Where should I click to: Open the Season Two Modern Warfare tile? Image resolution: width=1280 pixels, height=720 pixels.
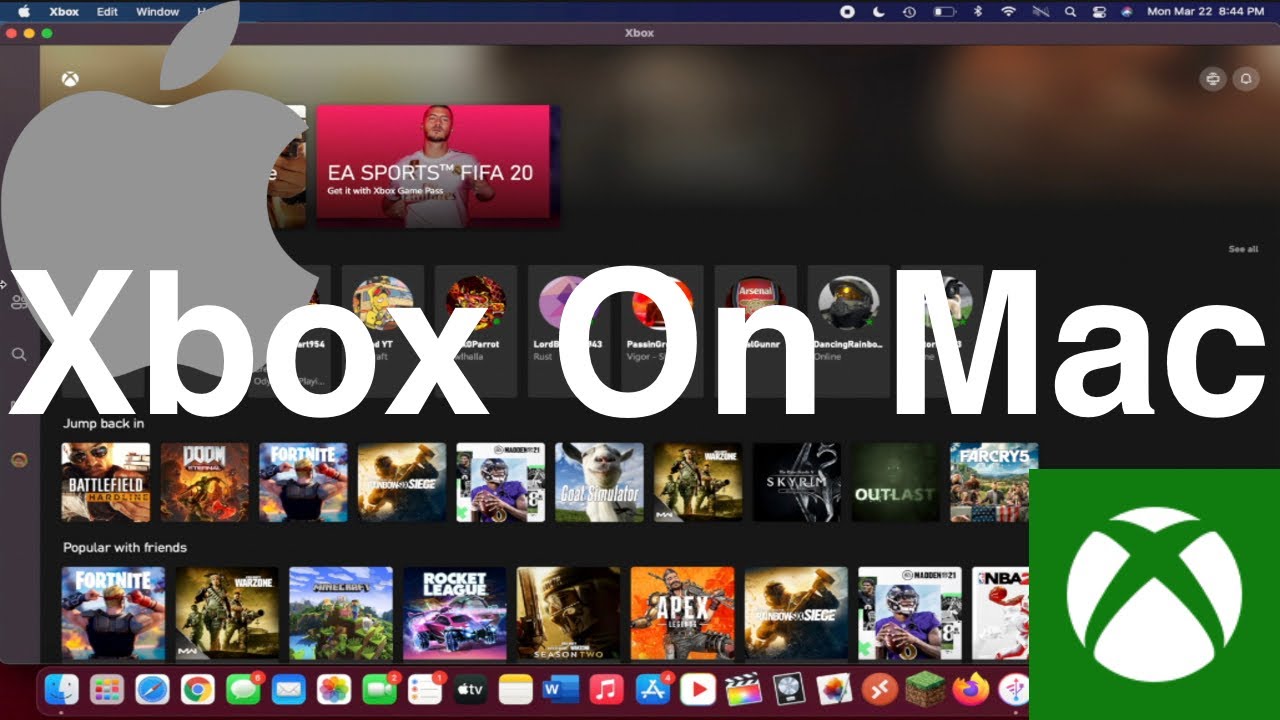coord(569,613)
